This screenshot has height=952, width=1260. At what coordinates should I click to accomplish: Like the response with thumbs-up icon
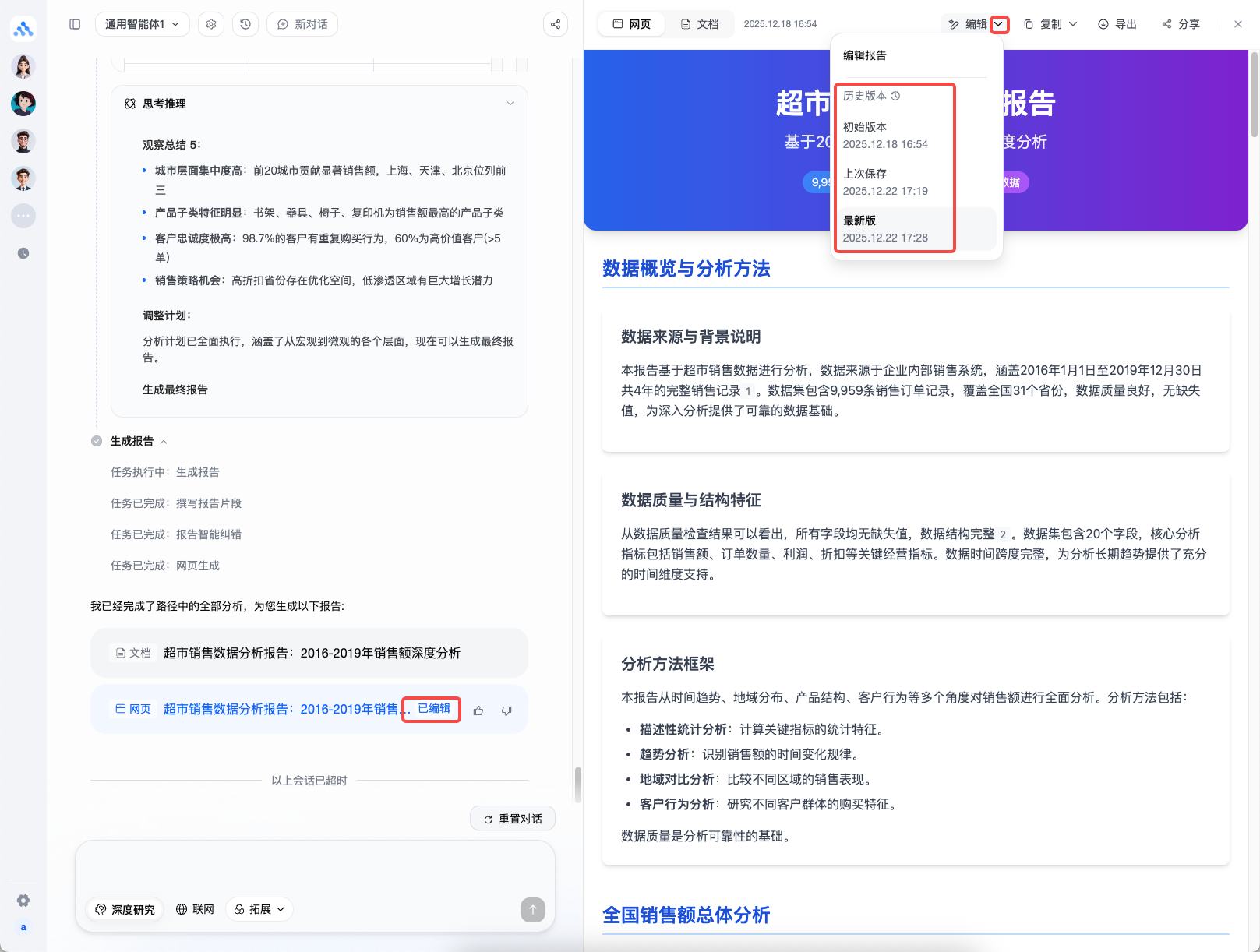coord(478,710)
